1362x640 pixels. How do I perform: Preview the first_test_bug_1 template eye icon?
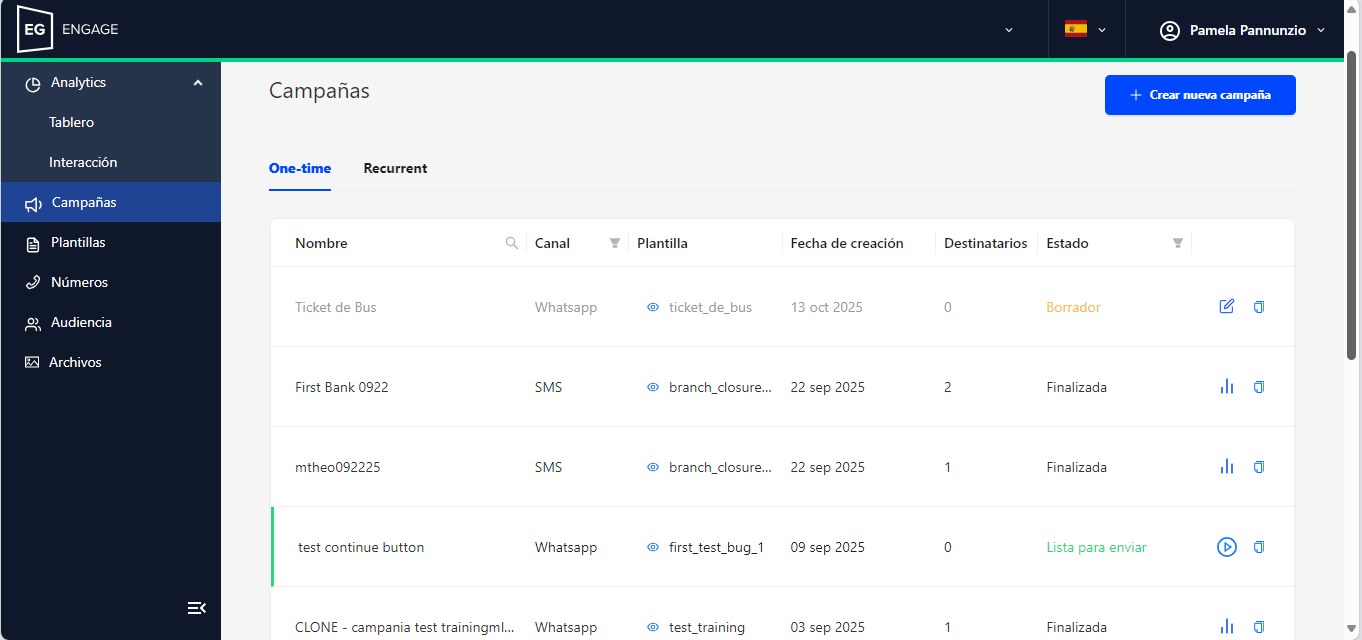point(653,547)
